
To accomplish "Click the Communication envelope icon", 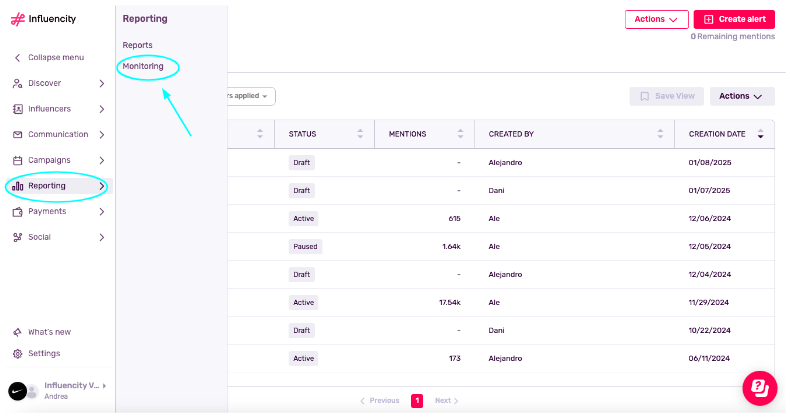I will [18, 135].
